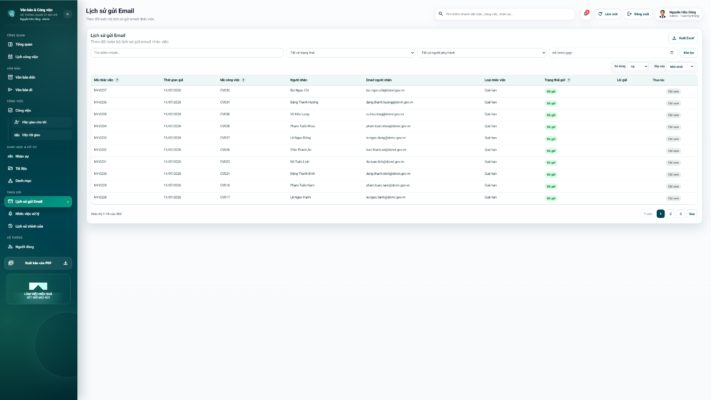Click the sort icon next to Mã nhắc việc
This screenshot has width=711, height=400.
click(117, 80)
